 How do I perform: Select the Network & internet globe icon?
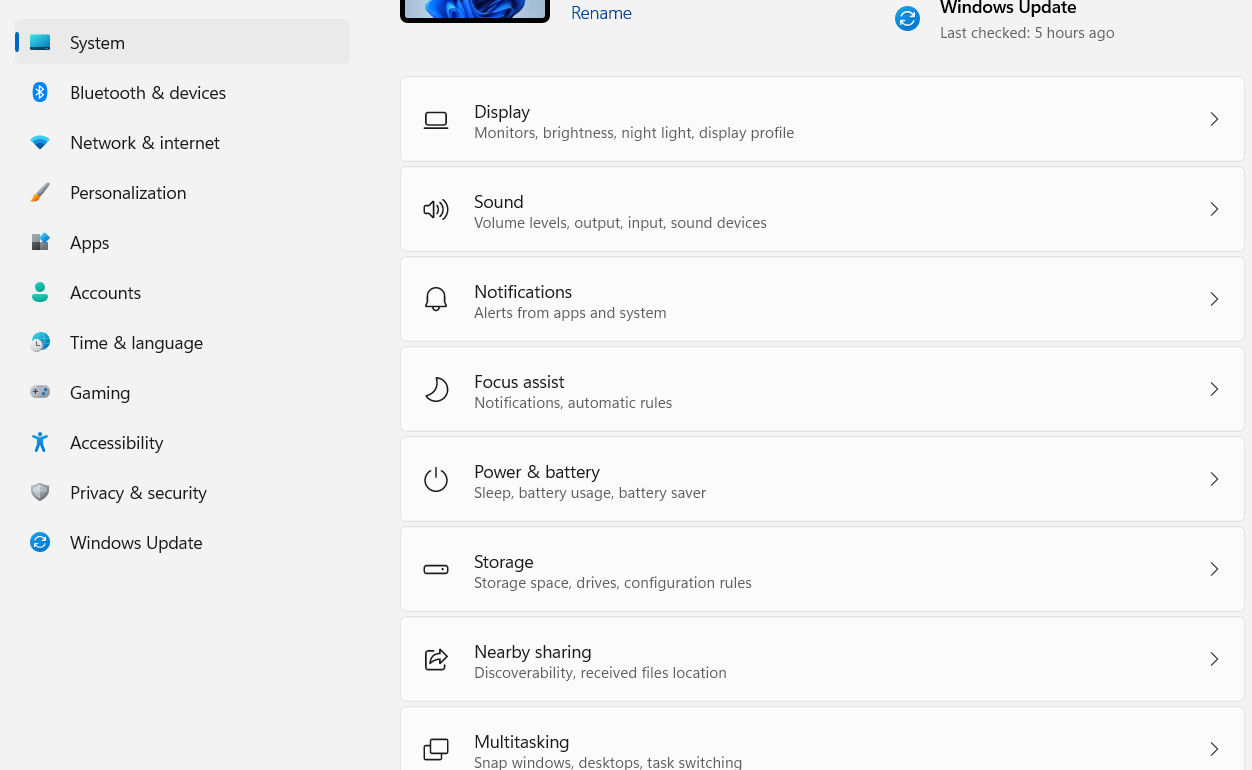pos(40,142)
